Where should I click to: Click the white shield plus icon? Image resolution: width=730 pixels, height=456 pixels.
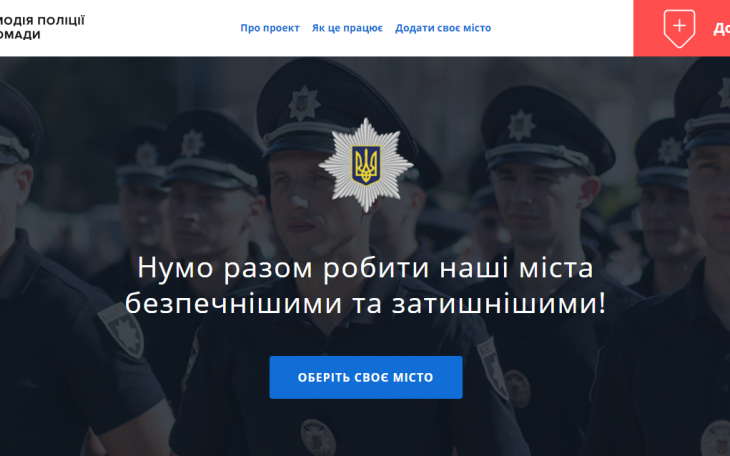[x=679, y=28]
